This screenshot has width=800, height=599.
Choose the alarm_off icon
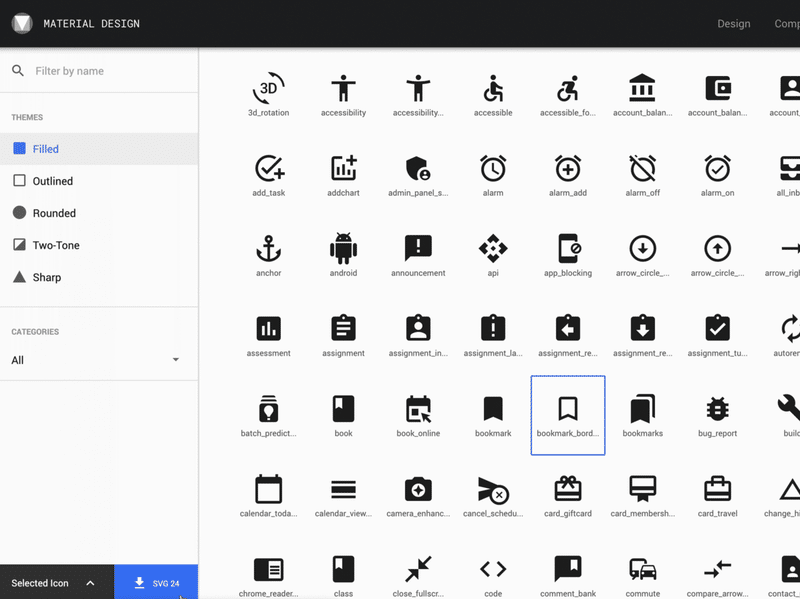click(643, 168)
